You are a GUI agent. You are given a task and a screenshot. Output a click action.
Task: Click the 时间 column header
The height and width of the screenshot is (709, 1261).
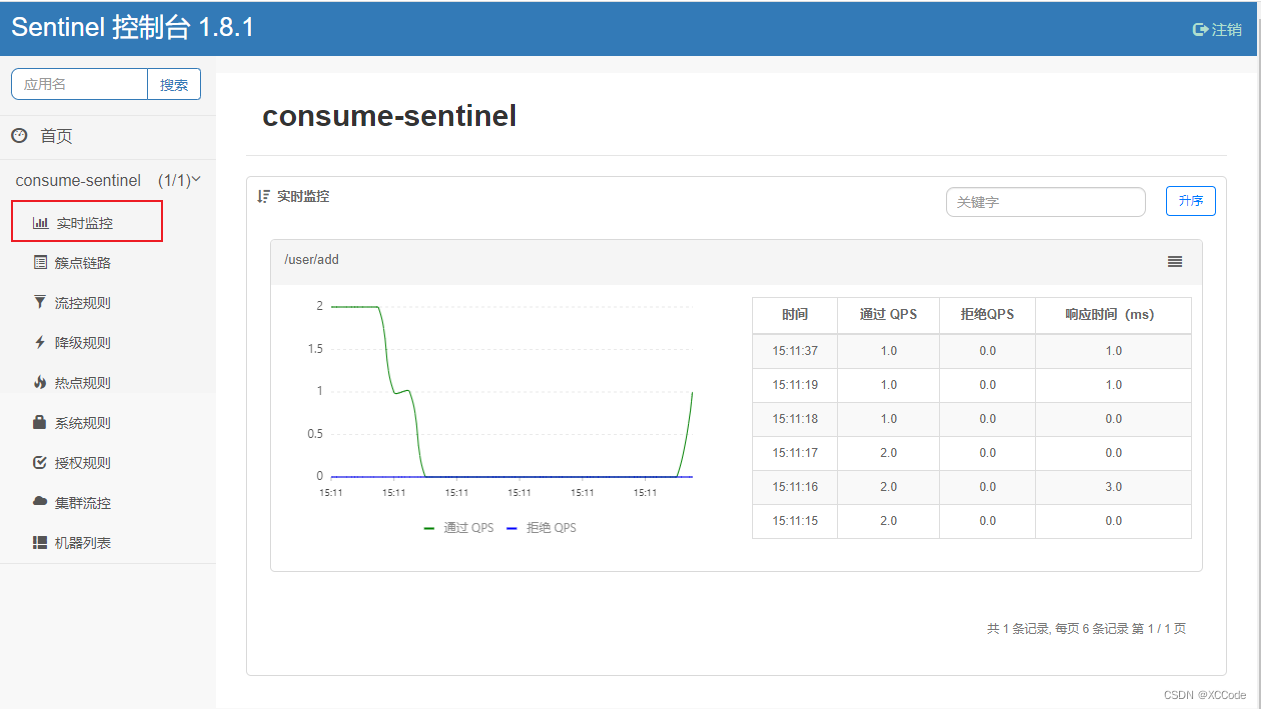point(795,314)
